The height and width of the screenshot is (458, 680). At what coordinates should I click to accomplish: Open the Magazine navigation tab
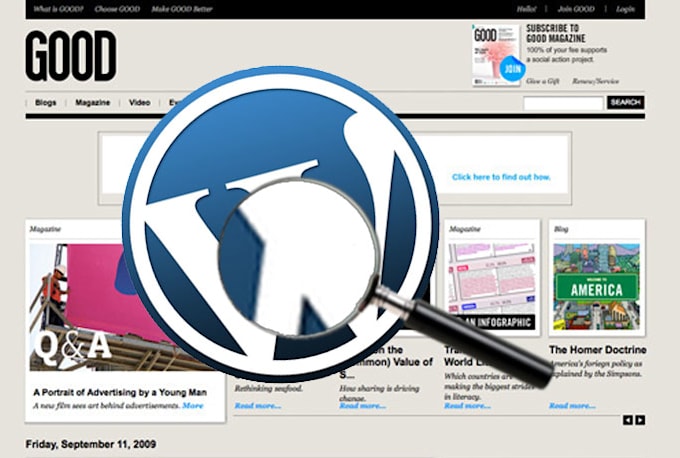(x=92, y=102)
